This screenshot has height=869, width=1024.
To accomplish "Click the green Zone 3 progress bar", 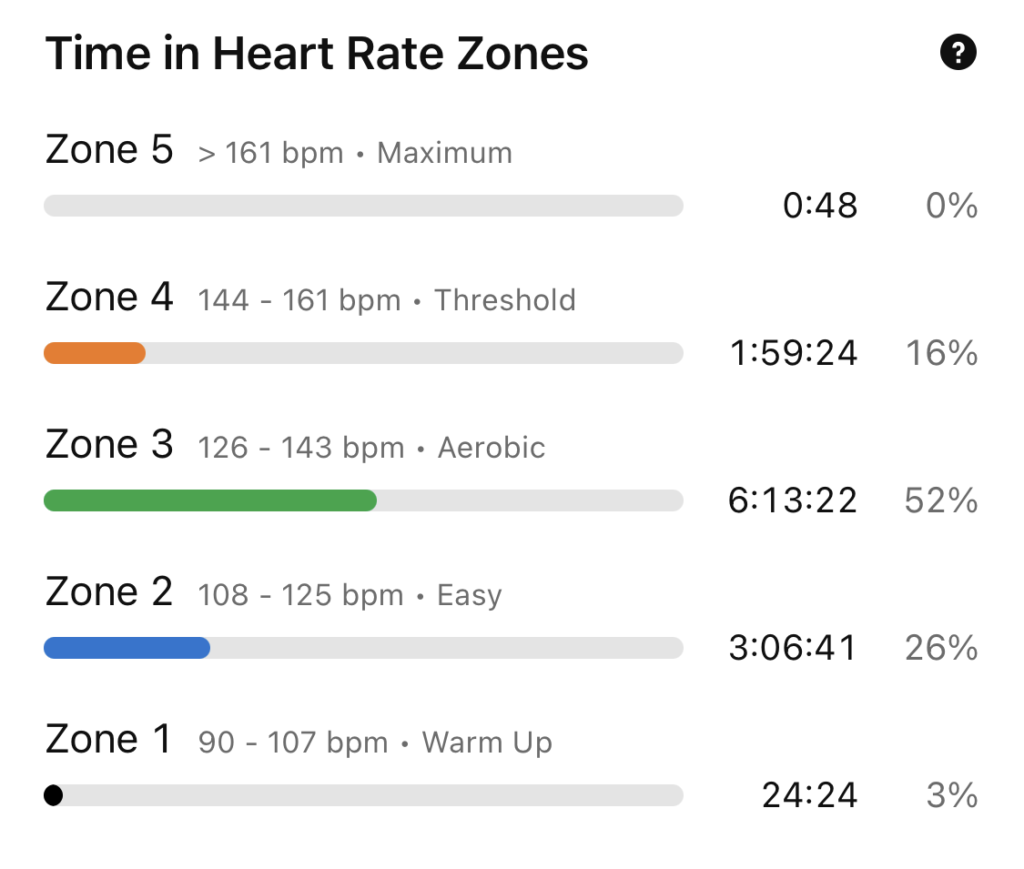I will tap(210, 500).
